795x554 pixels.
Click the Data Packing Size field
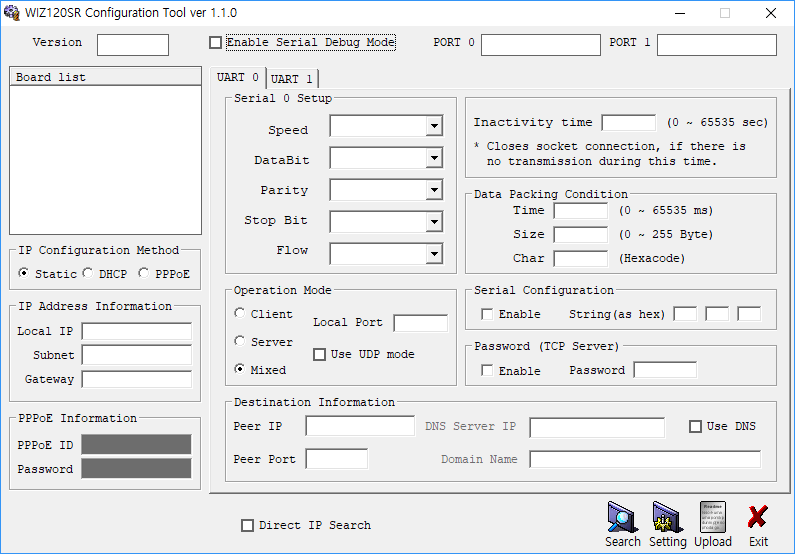(x=581, y=235)
